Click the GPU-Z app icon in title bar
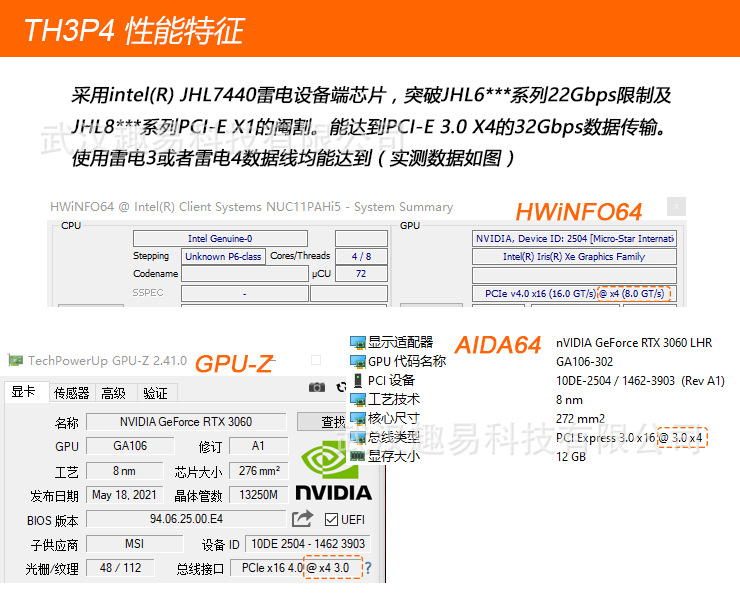 pyautogui.click(x=16, y=361)
